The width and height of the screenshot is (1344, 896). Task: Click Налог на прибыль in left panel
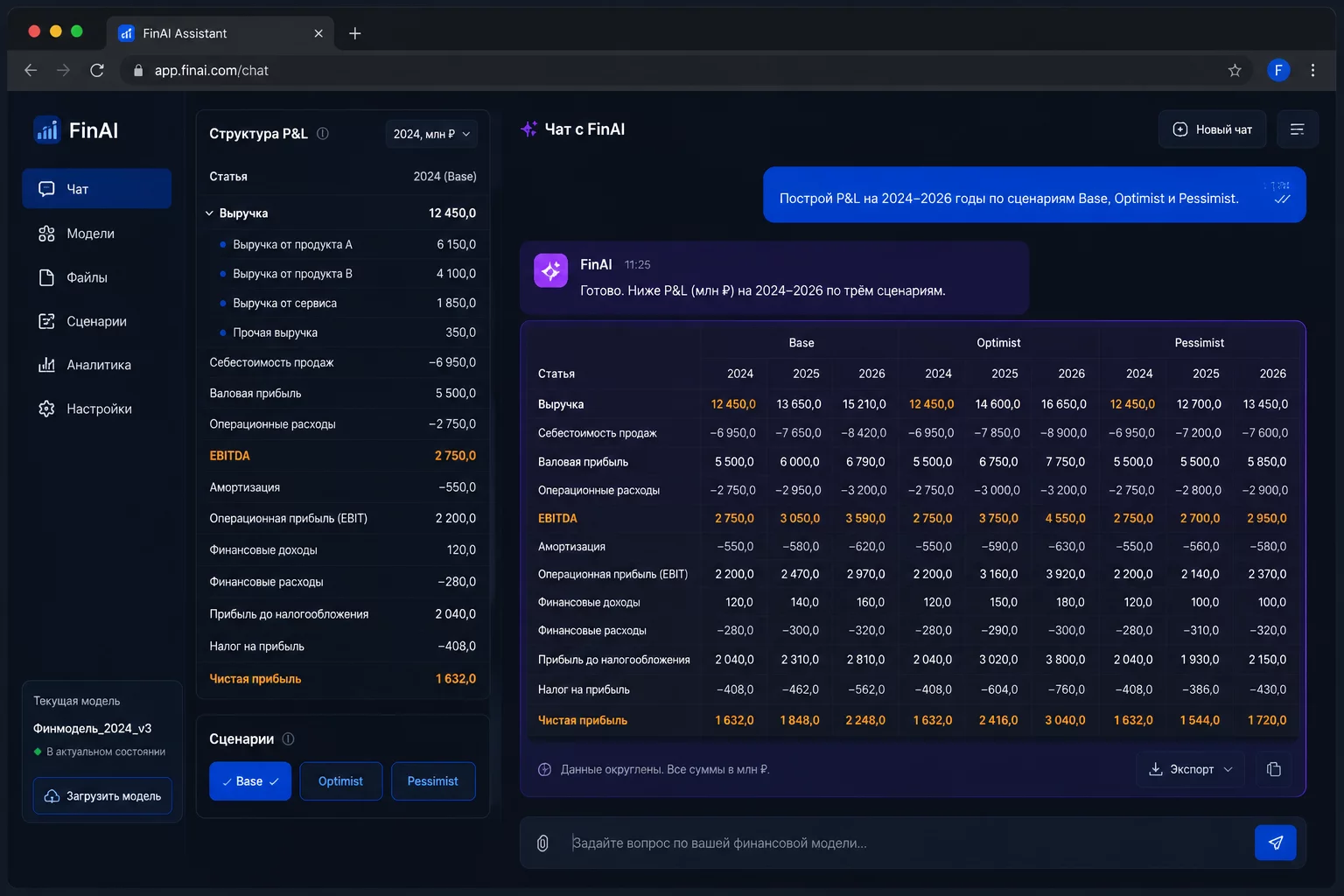point(343,647)
